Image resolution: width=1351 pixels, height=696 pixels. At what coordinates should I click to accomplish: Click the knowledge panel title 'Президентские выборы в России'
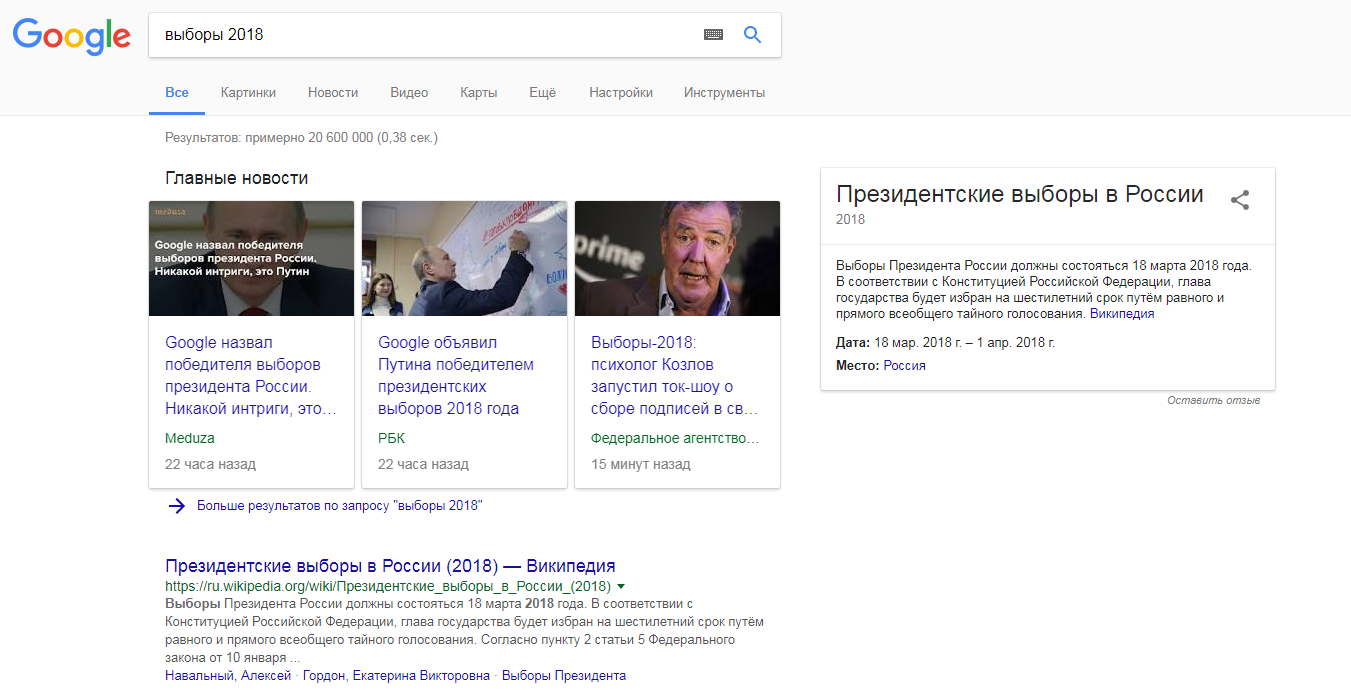1020,194
